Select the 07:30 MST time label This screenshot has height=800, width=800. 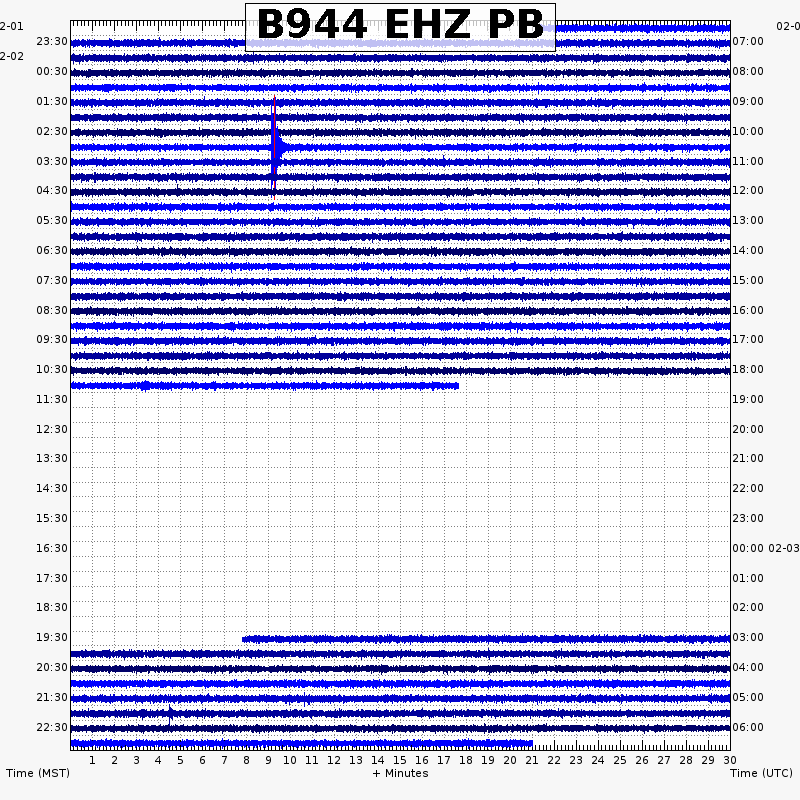coord(52,281)
